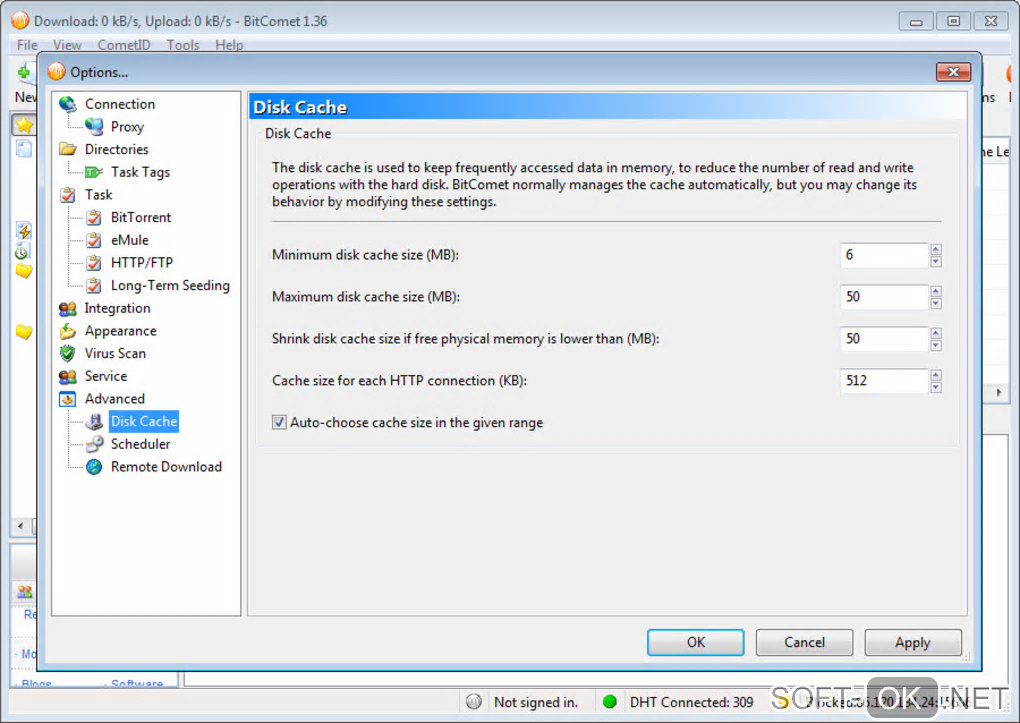This screenshot has height=723, width=1020.
Task: Open the CometID menu
Action: pos(124,45)
